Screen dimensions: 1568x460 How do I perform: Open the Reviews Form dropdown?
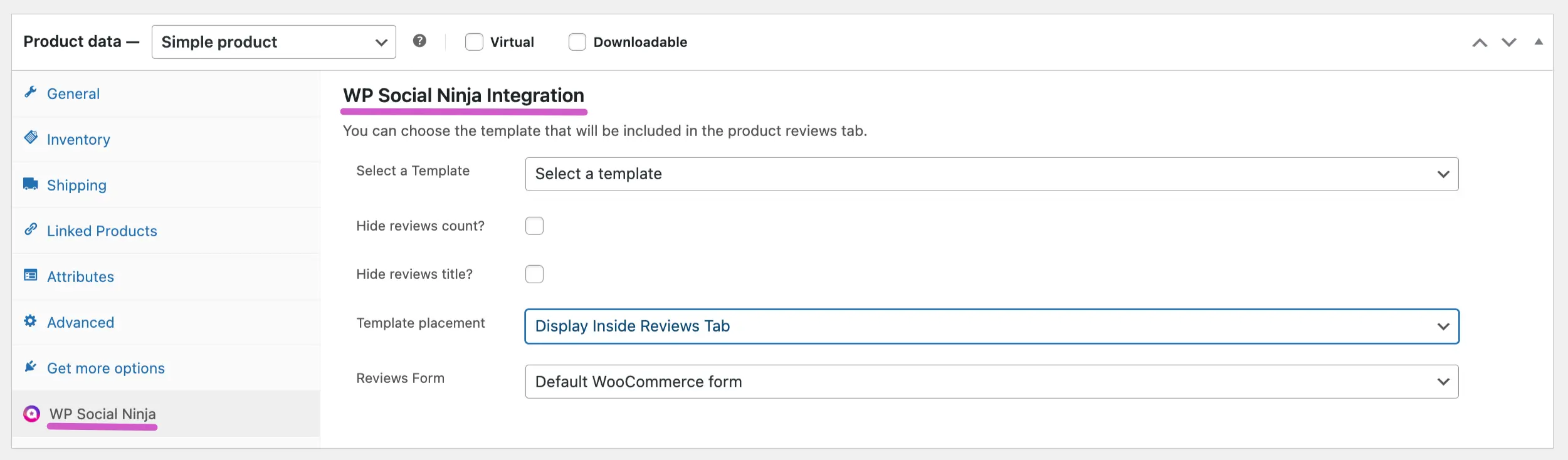992,382
